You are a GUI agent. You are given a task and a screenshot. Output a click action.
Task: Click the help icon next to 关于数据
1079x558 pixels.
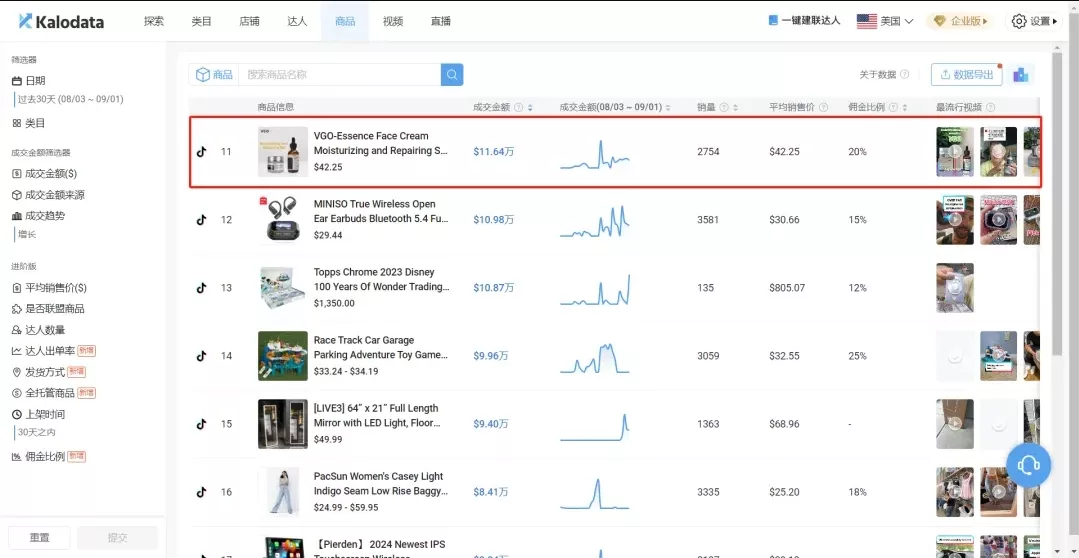pyautogui.click(x=904, y=74)
